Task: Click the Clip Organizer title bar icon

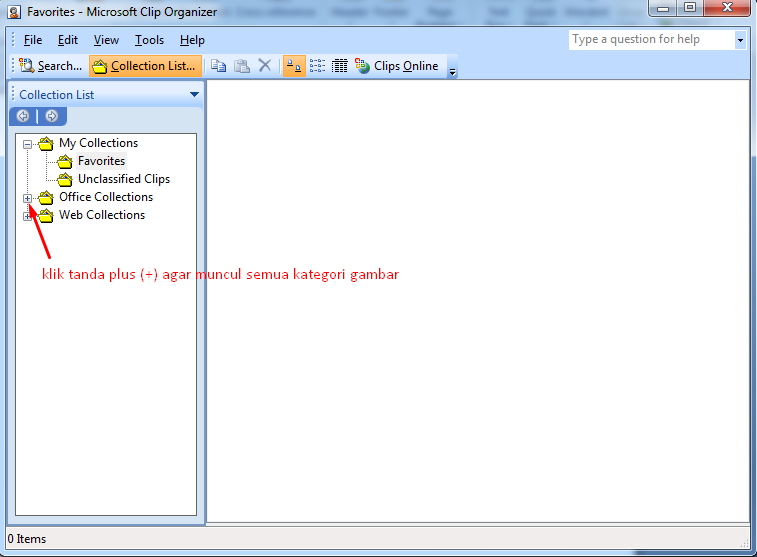Action: tap(14, 12)
